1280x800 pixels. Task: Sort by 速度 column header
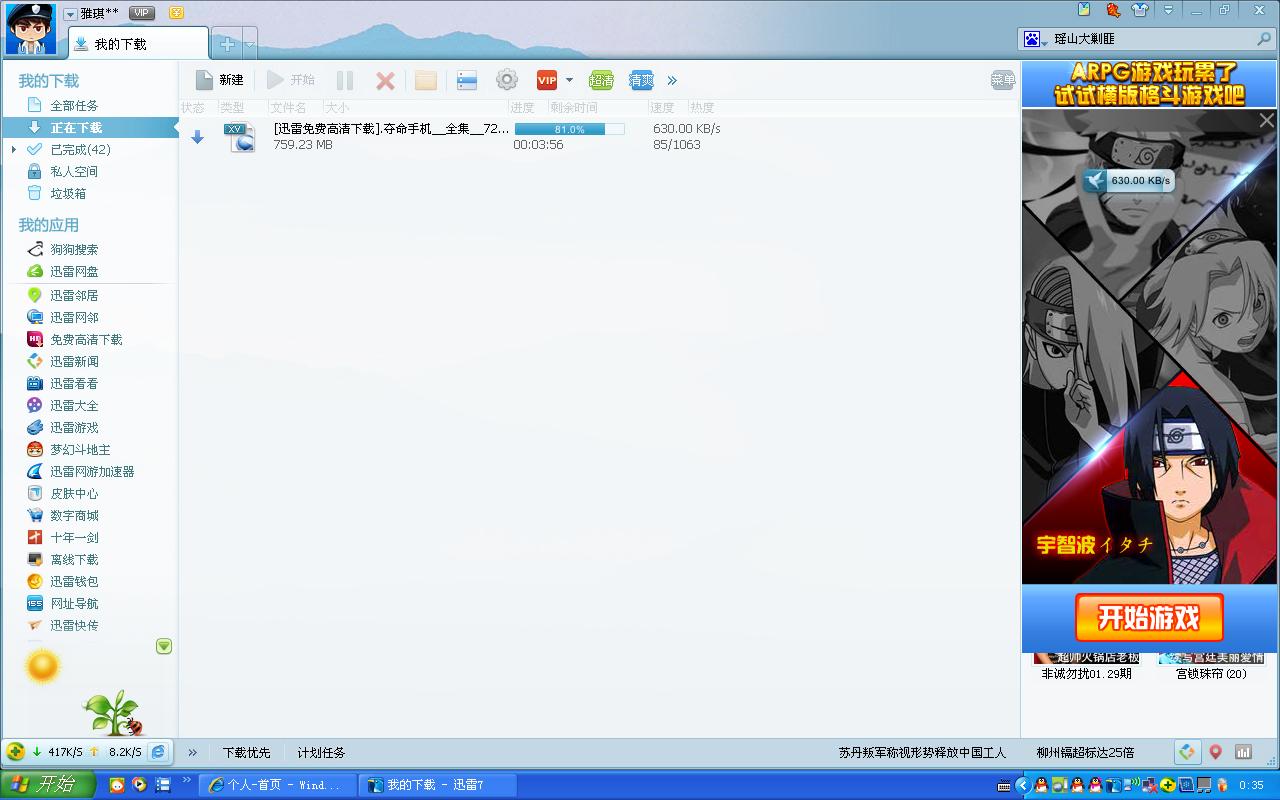click(x=662, y=107)
